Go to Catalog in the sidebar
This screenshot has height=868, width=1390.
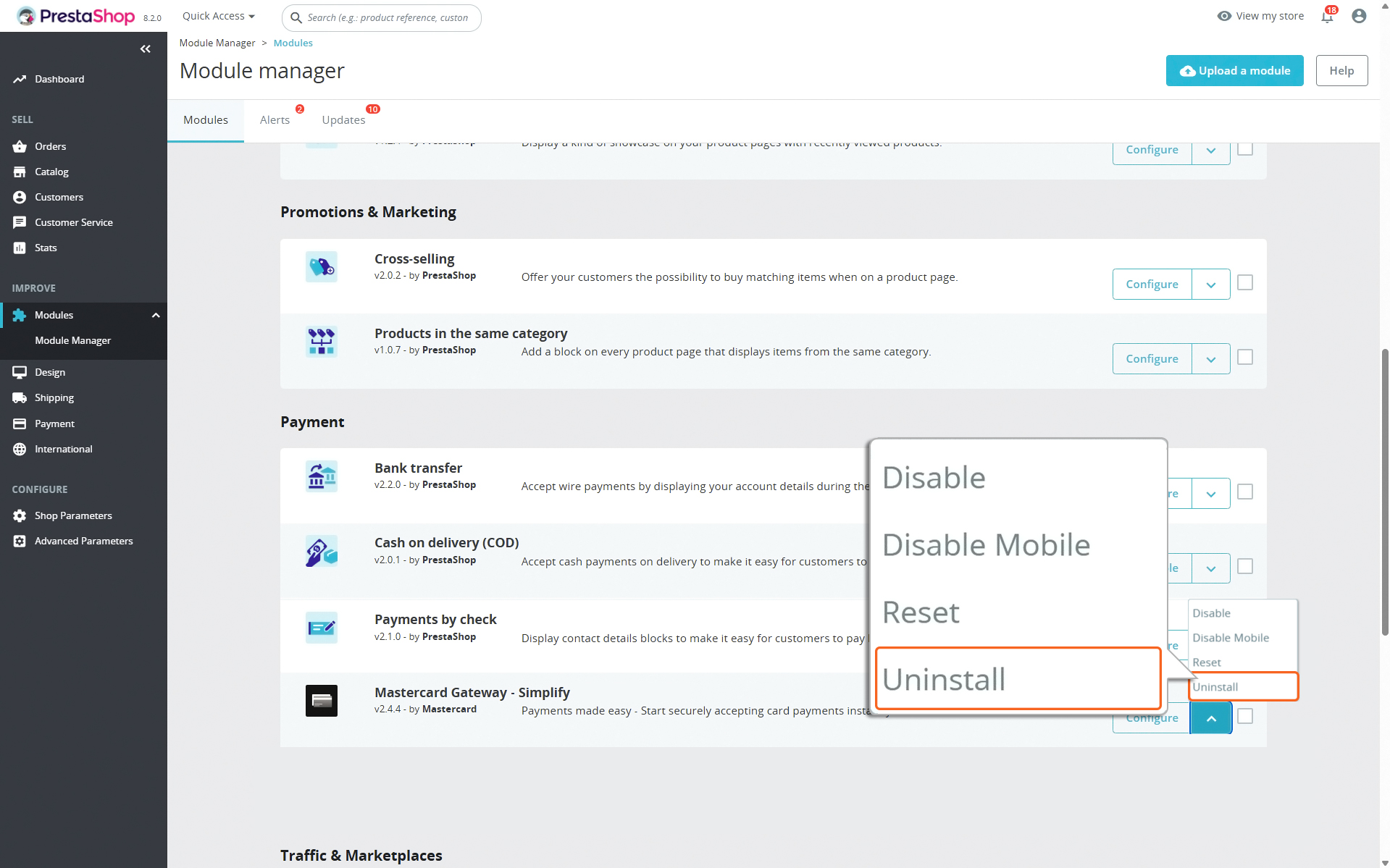pyautogui.click(x=51, y=172)
